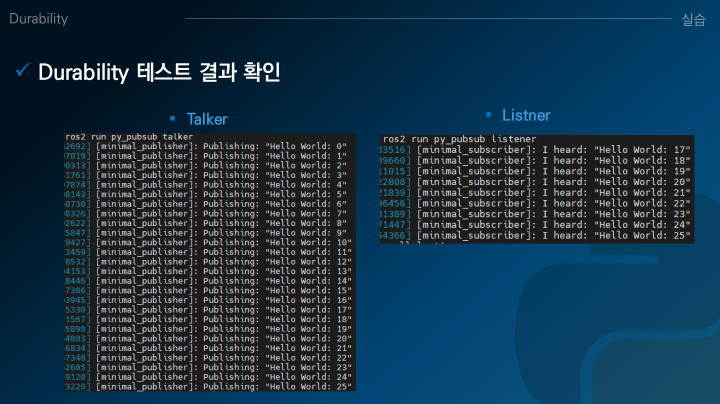Click talker line 'Hello World: 15'
Image resolution: width=720 pixels, height=404 pixels.
pyautogui.click(x=208, y=291)
